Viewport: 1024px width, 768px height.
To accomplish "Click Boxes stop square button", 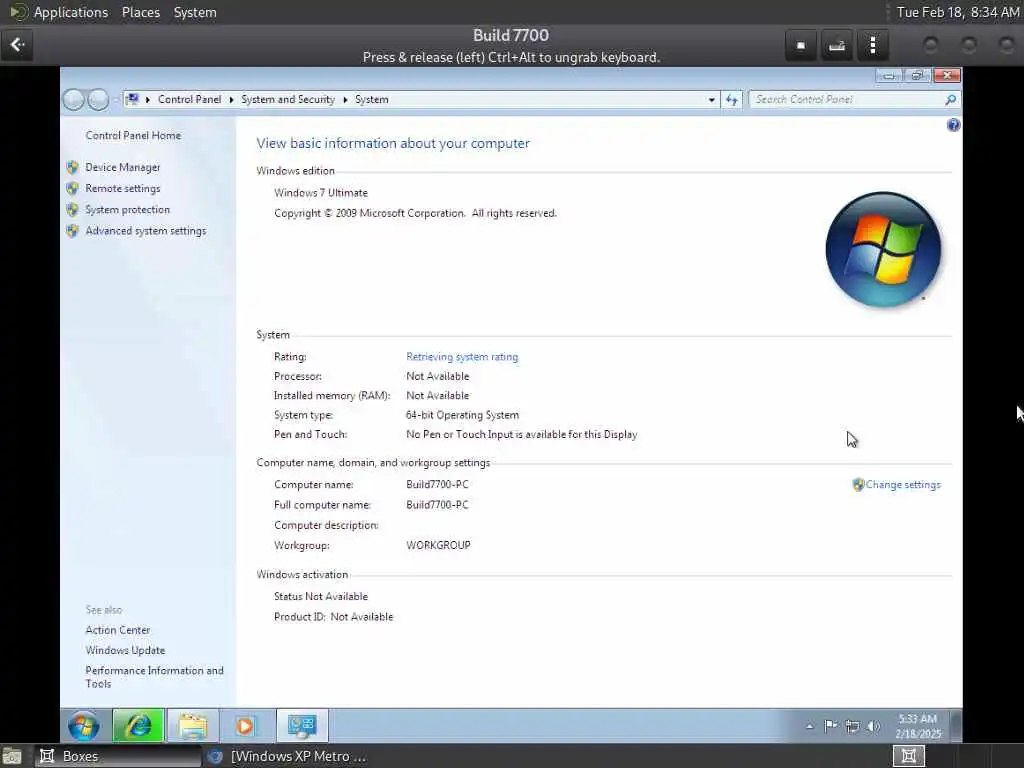I will [801, 45].
